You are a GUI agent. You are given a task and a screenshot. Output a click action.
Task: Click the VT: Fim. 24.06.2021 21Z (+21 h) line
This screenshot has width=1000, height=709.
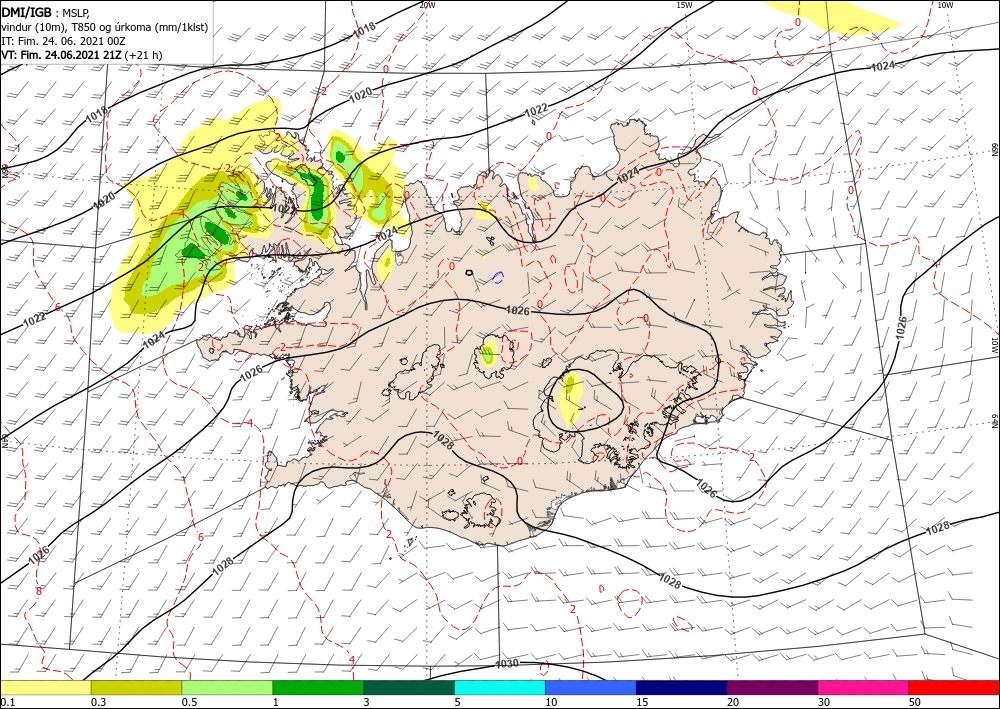tap(82, 55)
